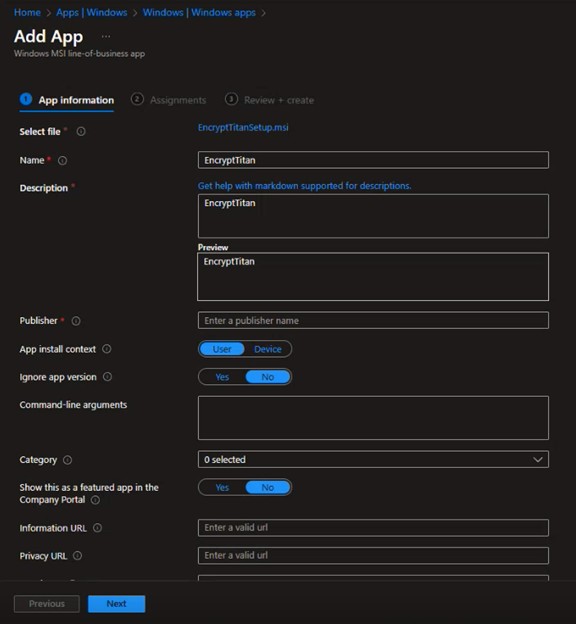576x624 pixels.
Task: Show info tooltip for Privacy URL
Action: pos(78,556)
